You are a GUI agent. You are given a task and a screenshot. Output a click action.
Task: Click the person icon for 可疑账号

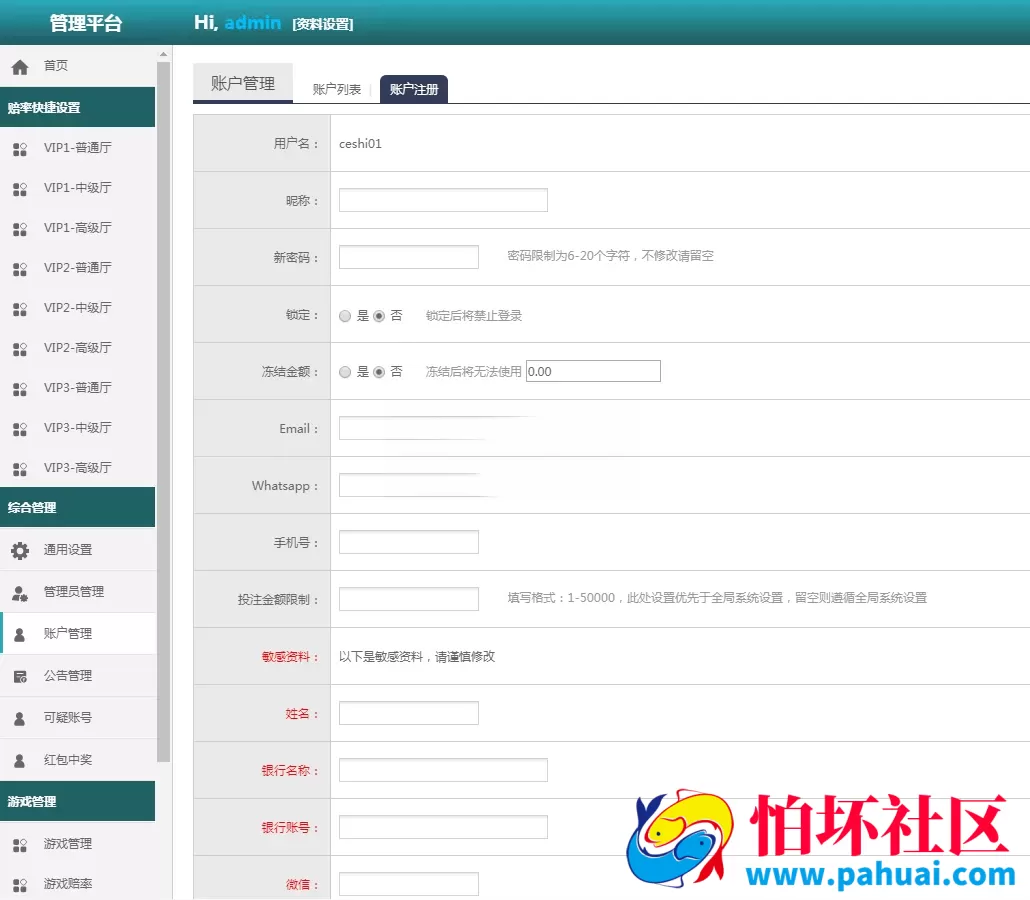pos(20,719)
